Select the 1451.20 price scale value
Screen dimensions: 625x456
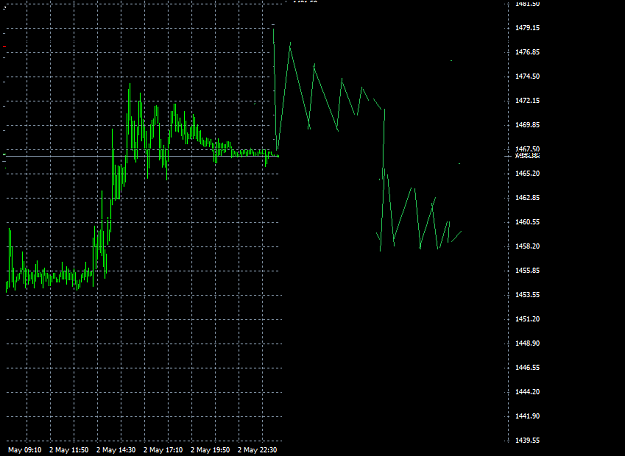tap(527, 319)
